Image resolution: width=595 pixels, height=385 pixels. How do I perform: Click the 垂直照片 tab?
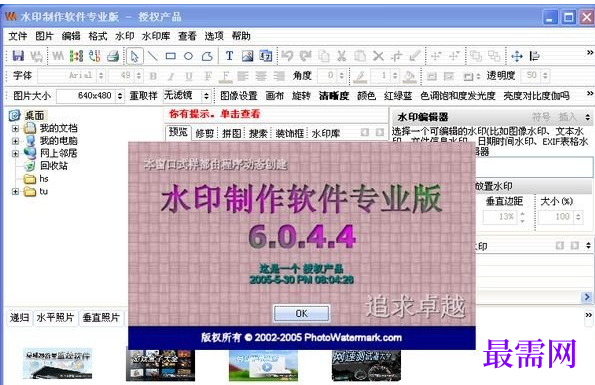101,317
